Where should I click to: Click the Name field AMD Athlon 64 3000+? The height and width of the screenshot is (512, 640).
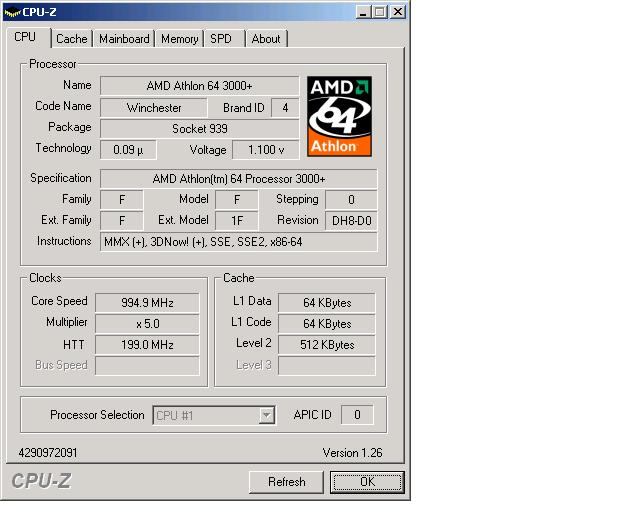coord(200,86)
